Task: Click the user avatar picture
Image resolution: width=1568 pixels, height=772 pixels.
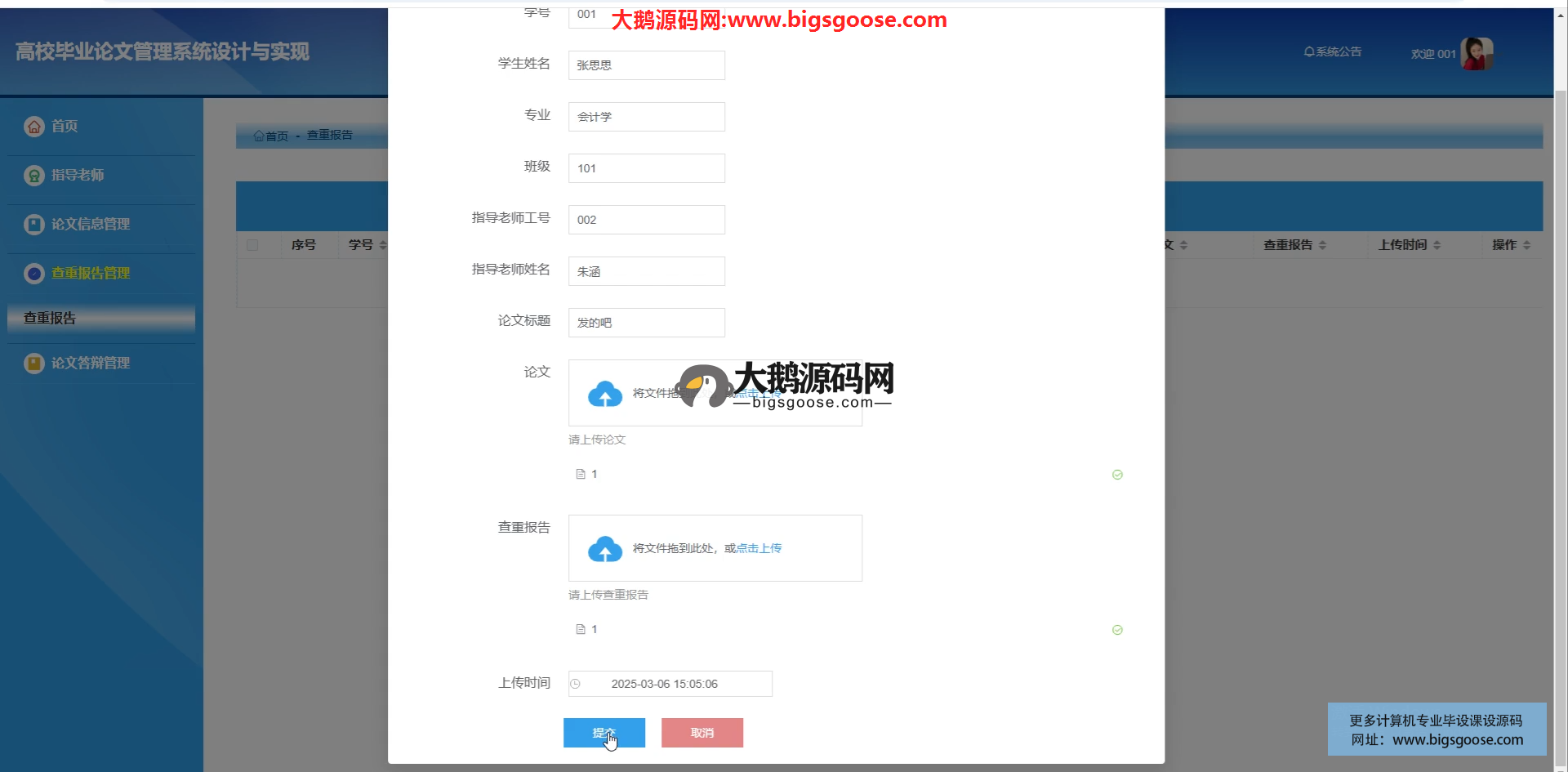Action: (x=1477, y=54)
